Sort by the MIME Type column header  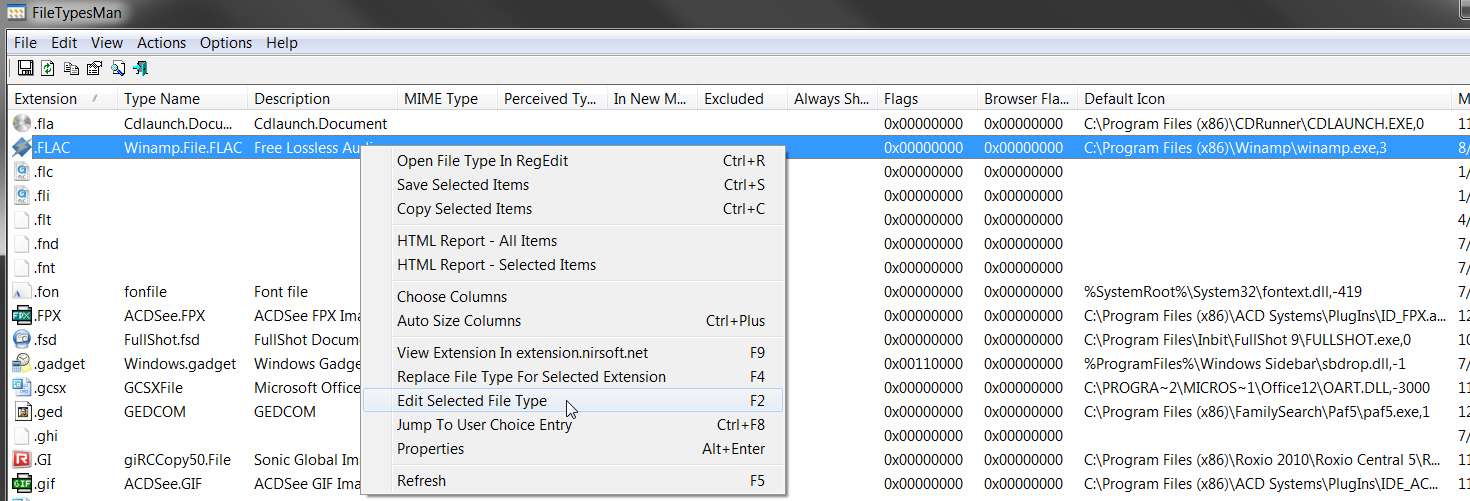[447, 99]
